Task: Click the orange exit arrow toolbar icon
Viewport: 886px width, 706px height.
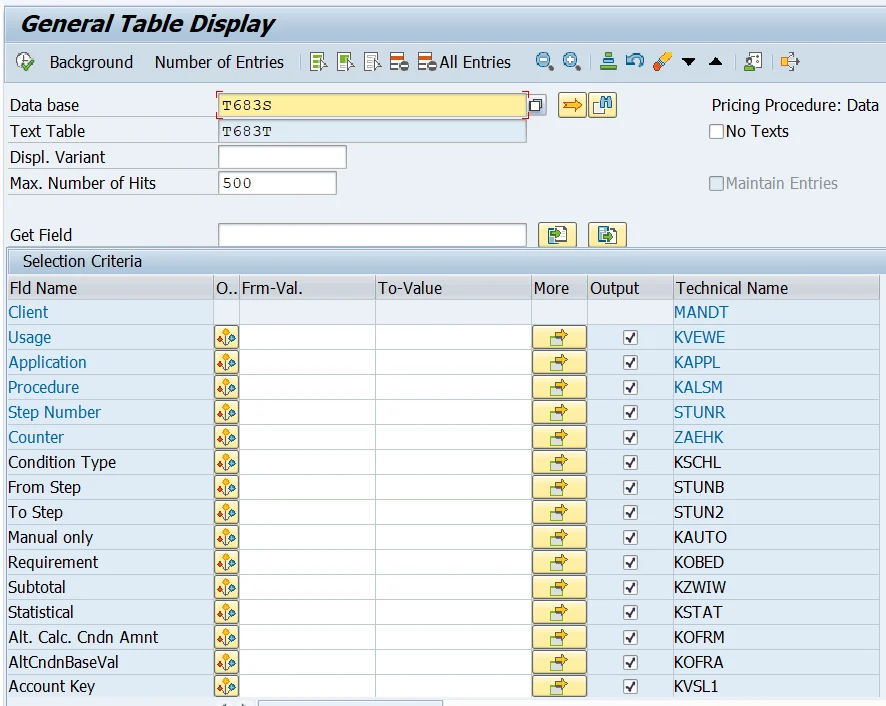Action: pyautogui.click(x=790, y=61)
